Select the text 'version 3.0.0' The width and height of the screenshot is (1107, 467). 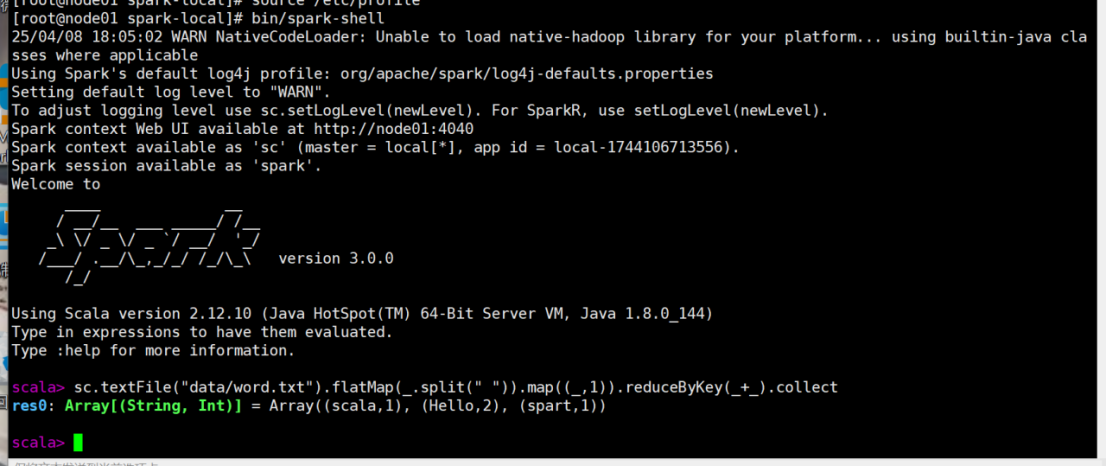(x=336, y=259)
